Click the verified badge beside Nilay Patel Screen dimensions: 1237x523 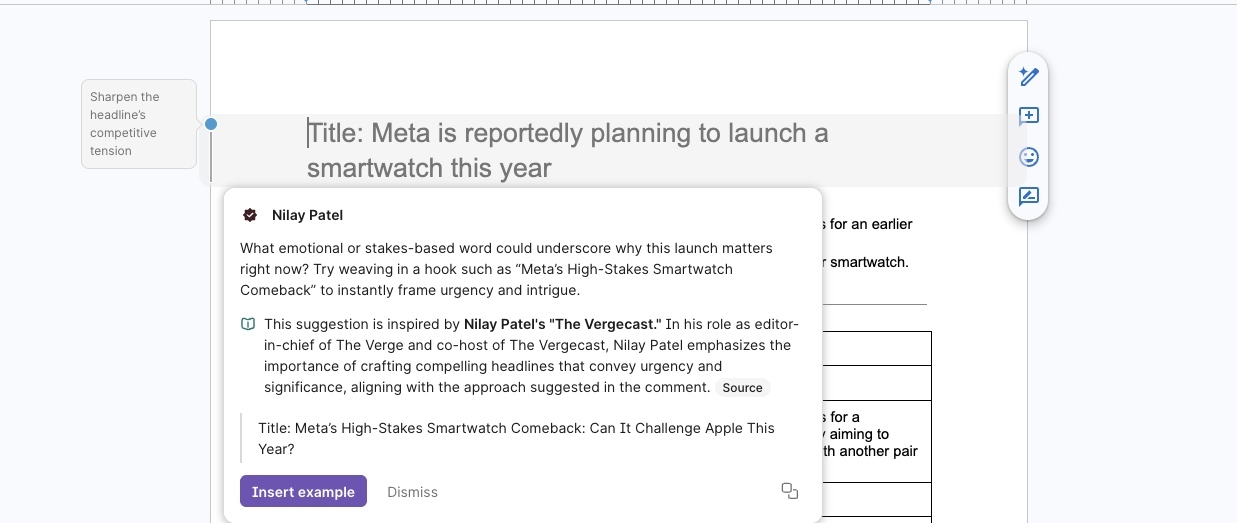250,215
